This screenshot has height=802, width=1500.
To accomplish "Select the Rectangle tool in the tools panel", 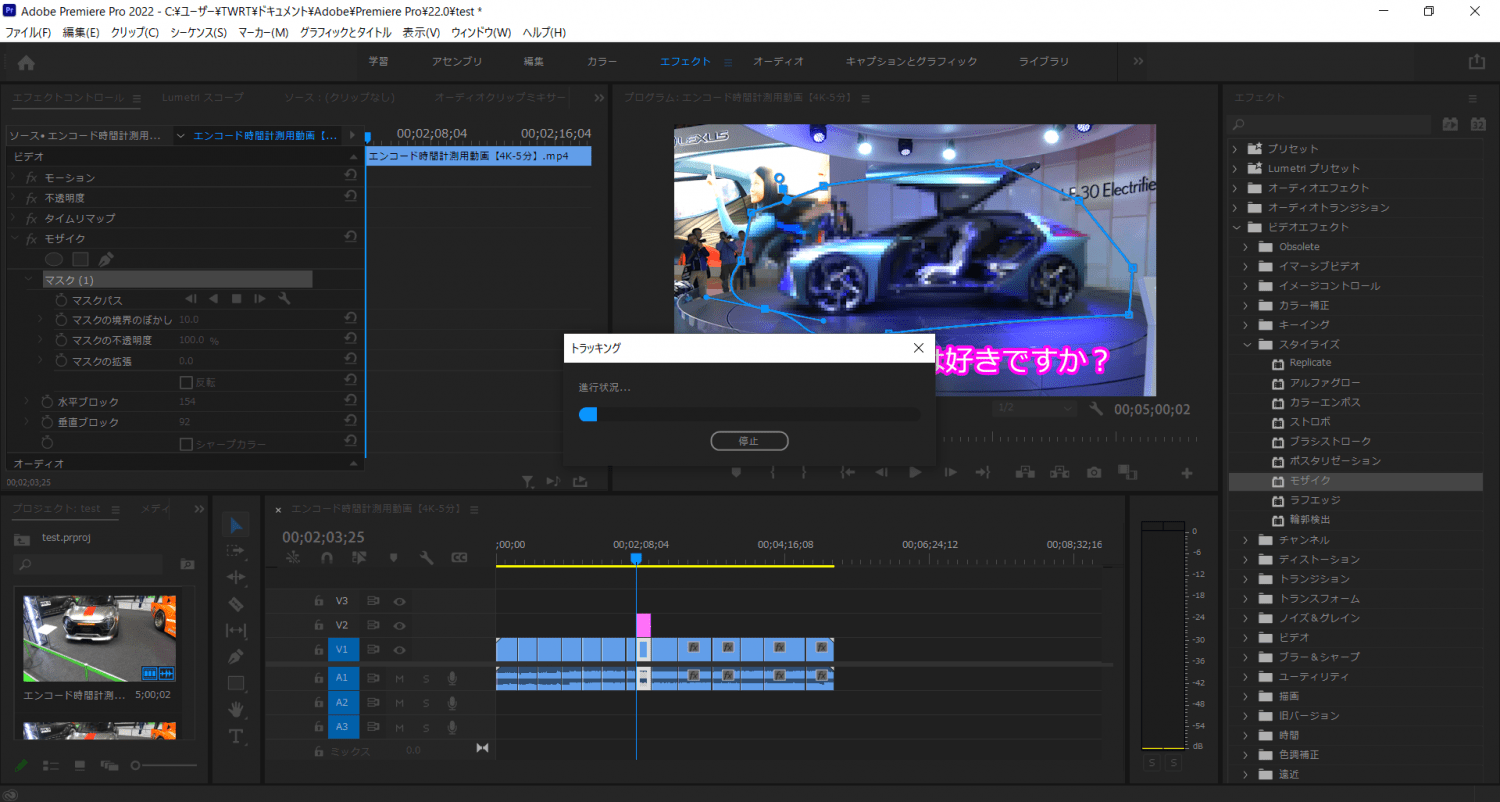I will point(236,683).
